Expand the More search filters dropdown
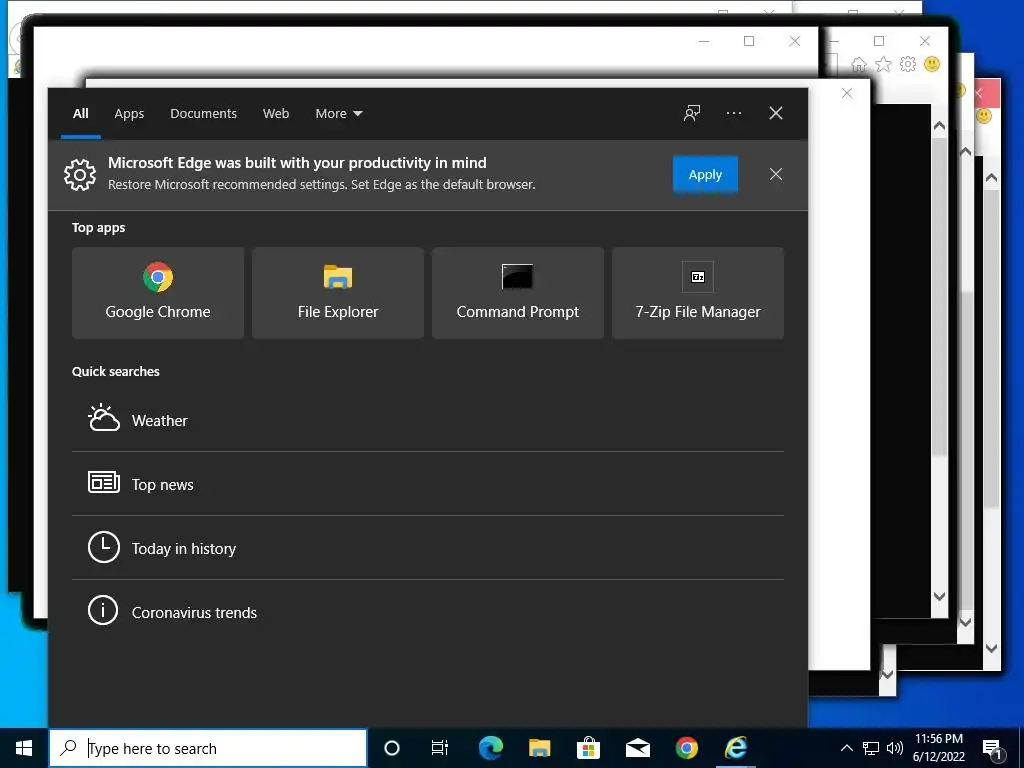 tap(338, 114)
